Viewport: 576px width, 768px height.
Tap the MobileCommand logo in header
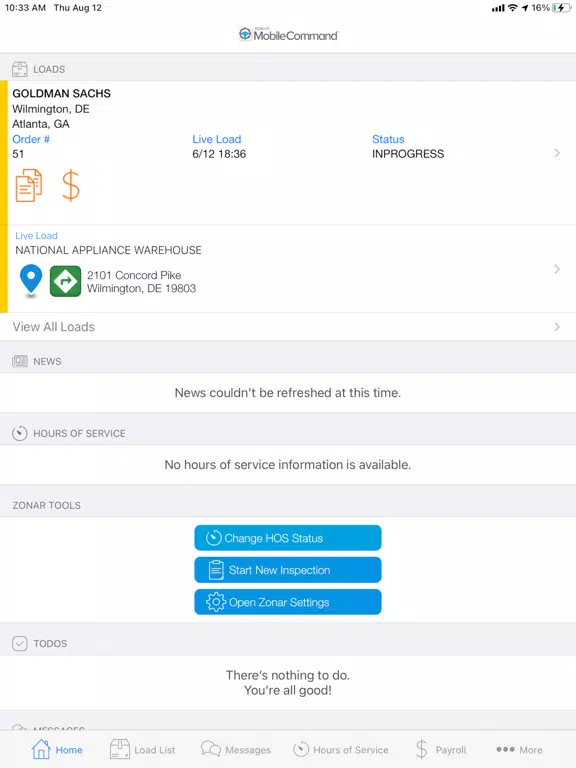click(x=288, y=35)
